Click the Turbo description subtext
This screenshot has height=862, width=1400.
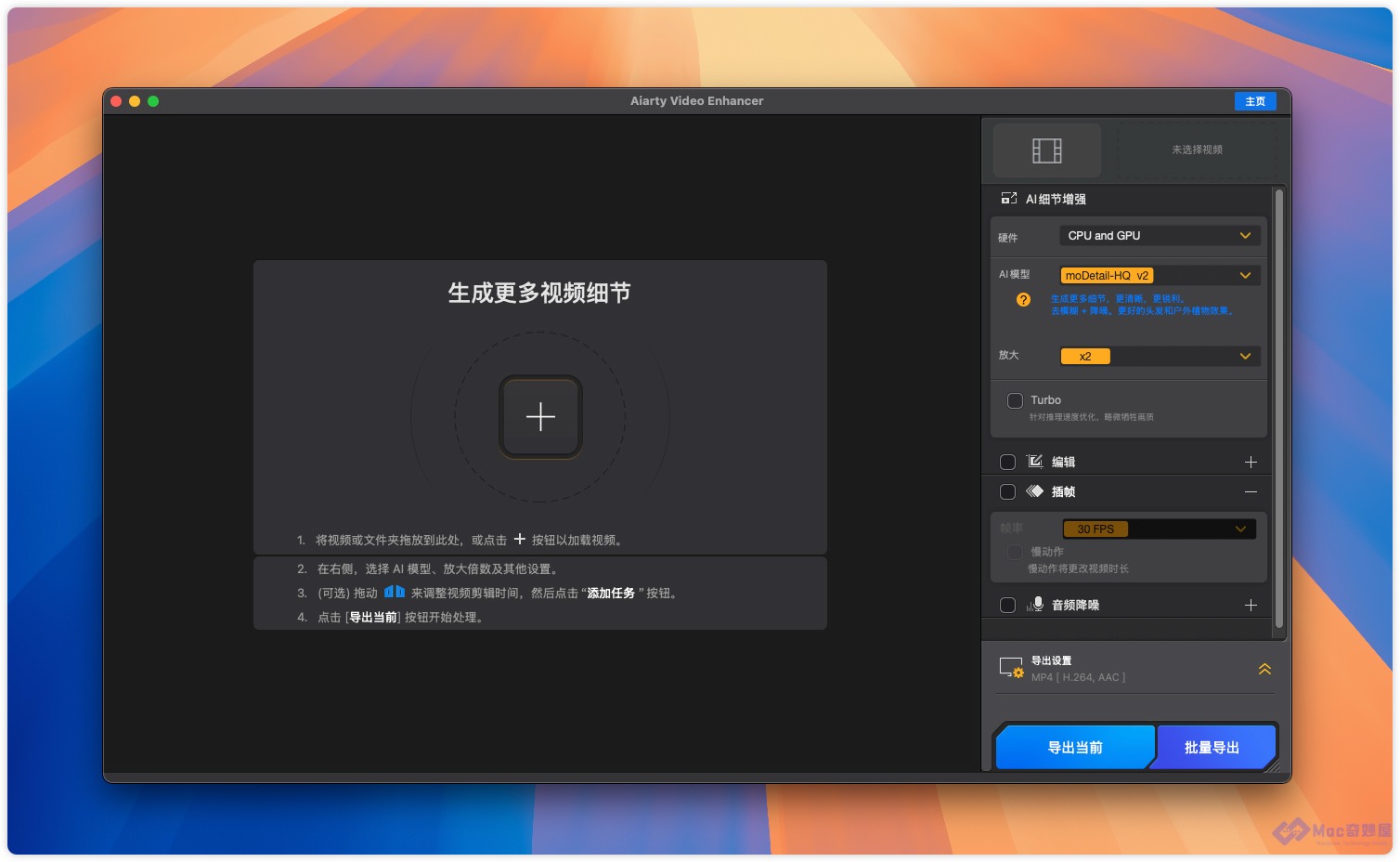1092,417
